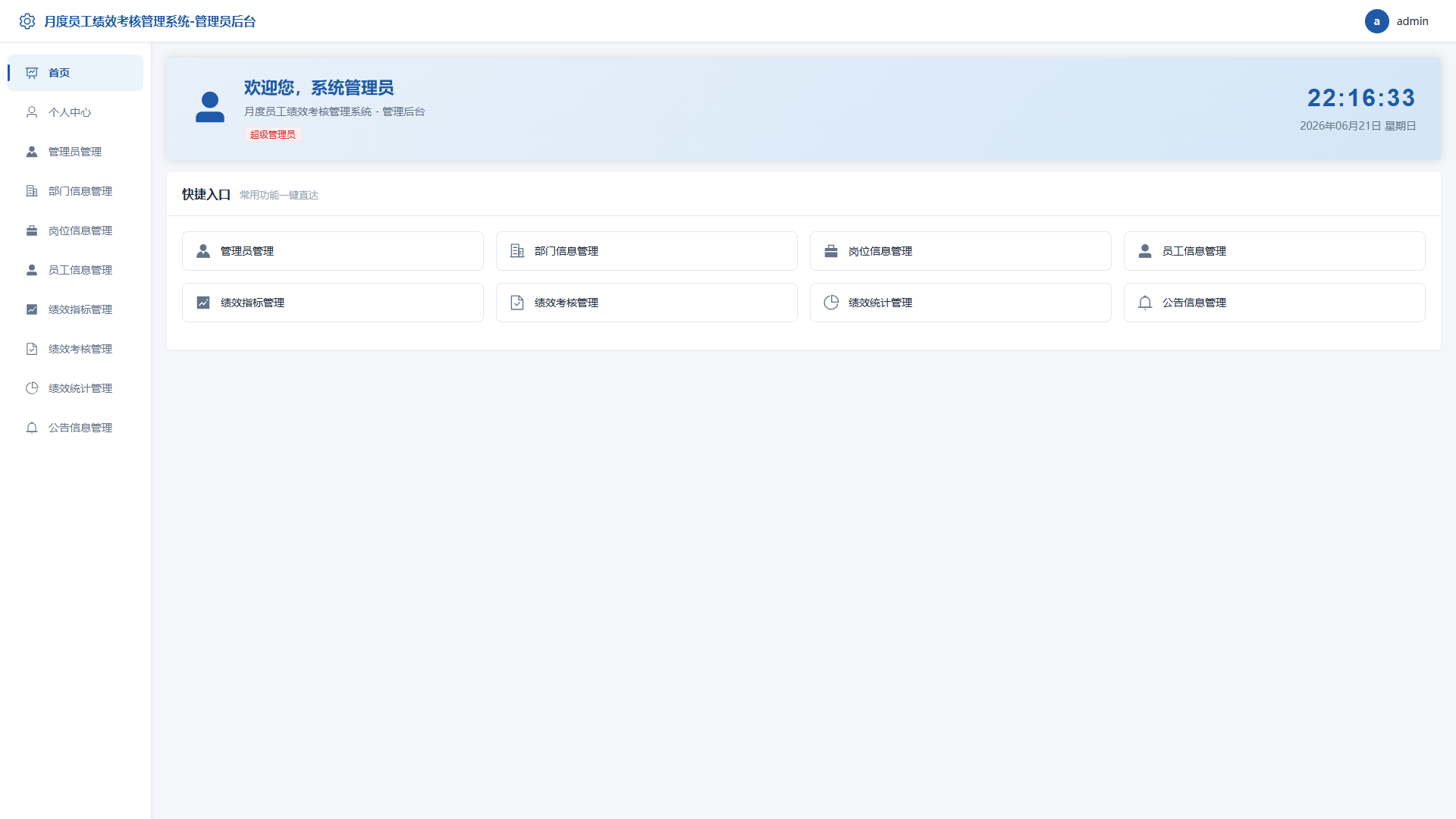This screenshot has height=819, width=1456.
Task: Click the admin avatar circle
Action: tap(1376, 21)
